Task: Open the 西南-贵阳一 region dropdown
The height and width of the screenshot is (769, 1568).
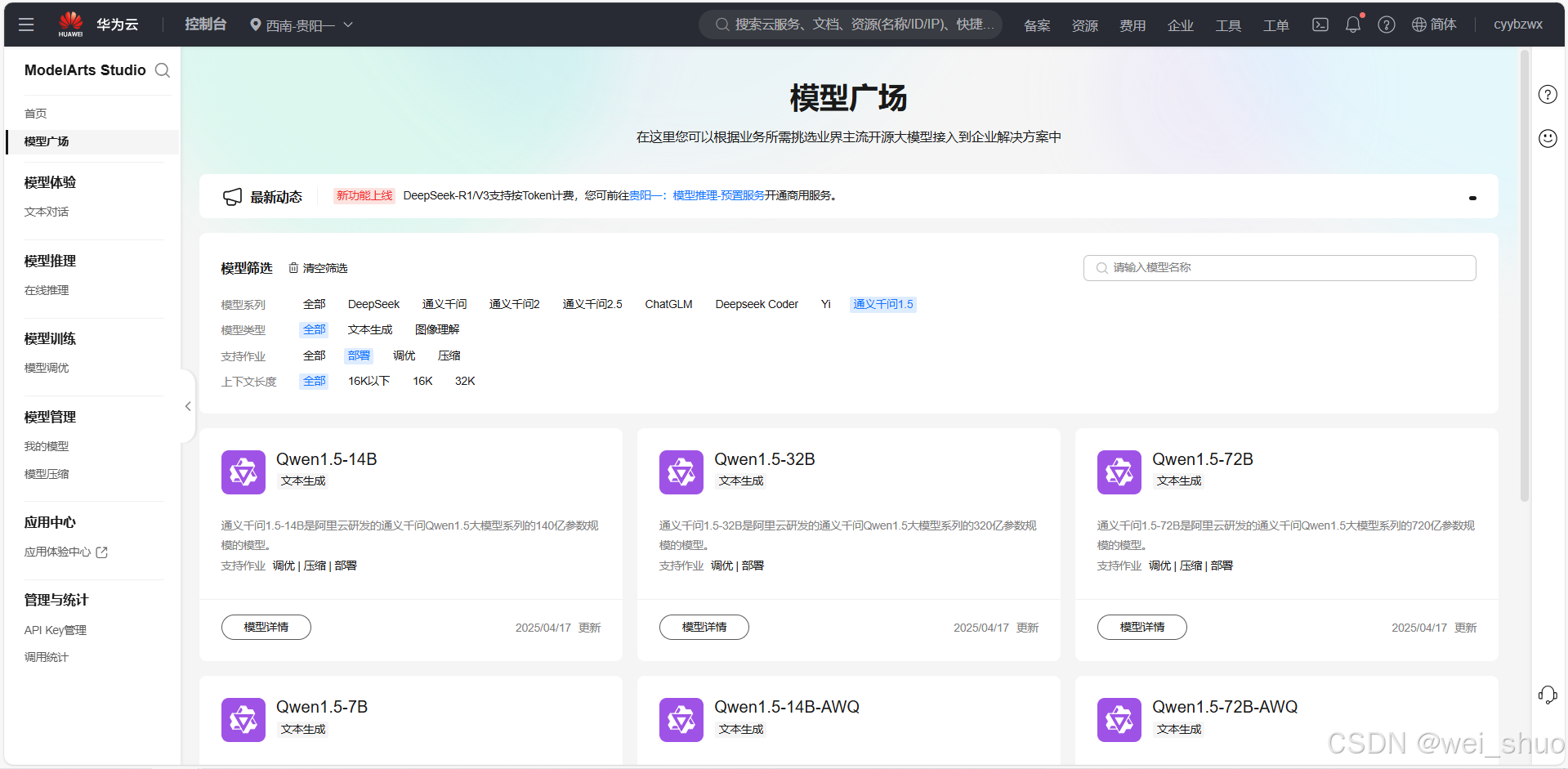Action: point(302,25)
